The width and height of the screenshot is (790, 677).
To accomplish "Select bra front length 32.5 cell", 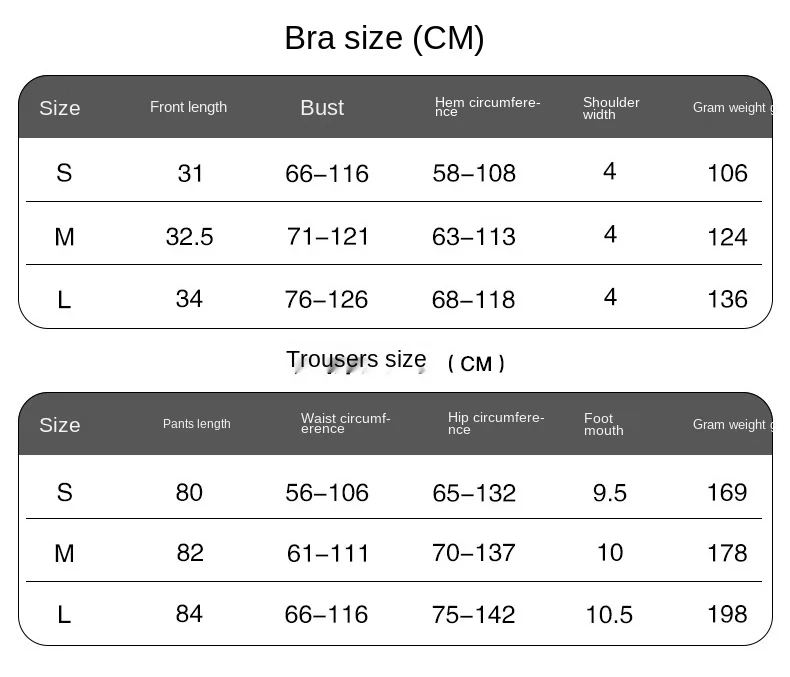I will (189, 237).
